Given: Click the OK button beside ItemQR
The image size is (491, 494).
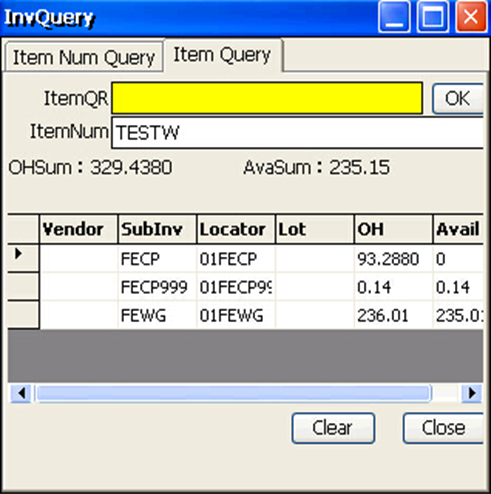Looking at the screenshot, I should coord(458,99).
